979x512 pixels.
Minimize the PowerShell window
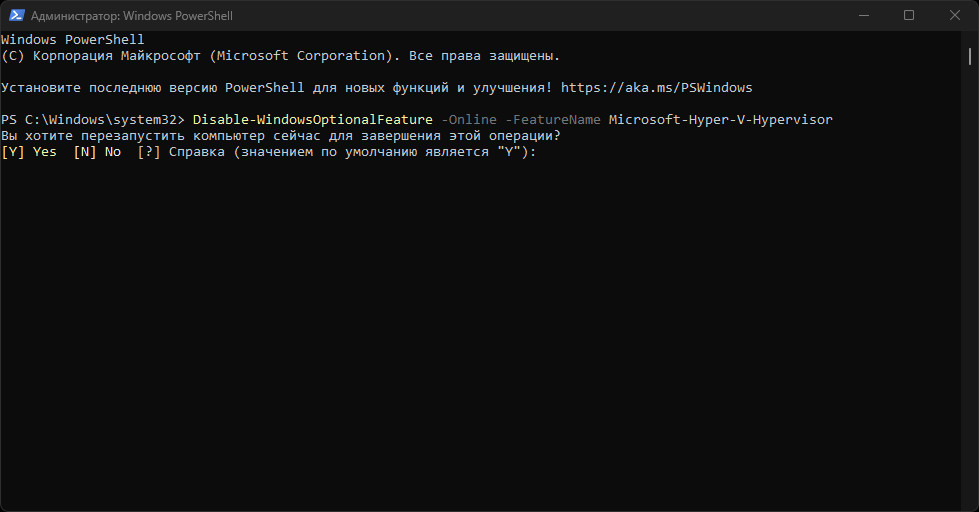tap(863, 16)
